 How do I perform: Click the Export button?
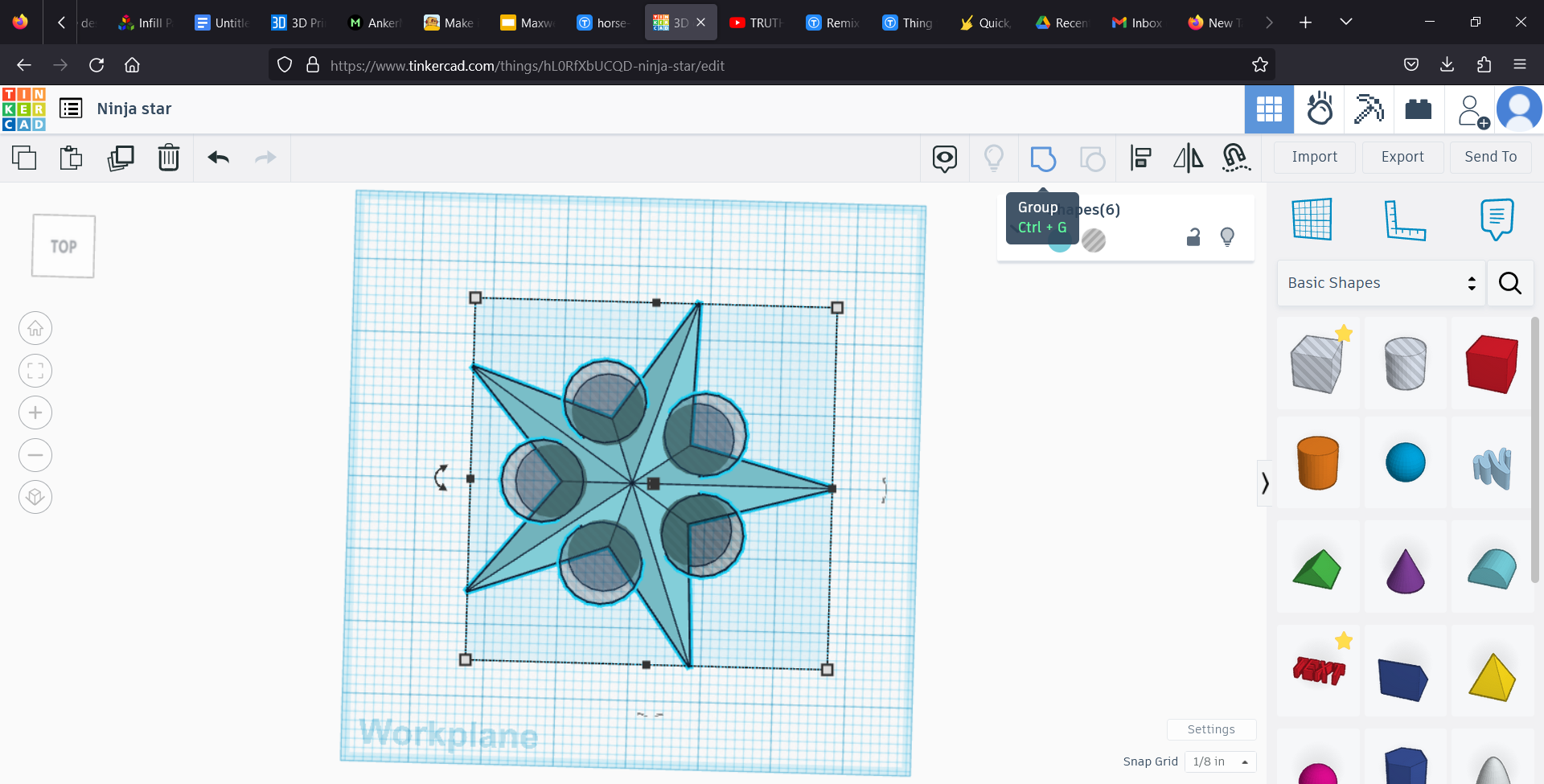coord(1402,157)
